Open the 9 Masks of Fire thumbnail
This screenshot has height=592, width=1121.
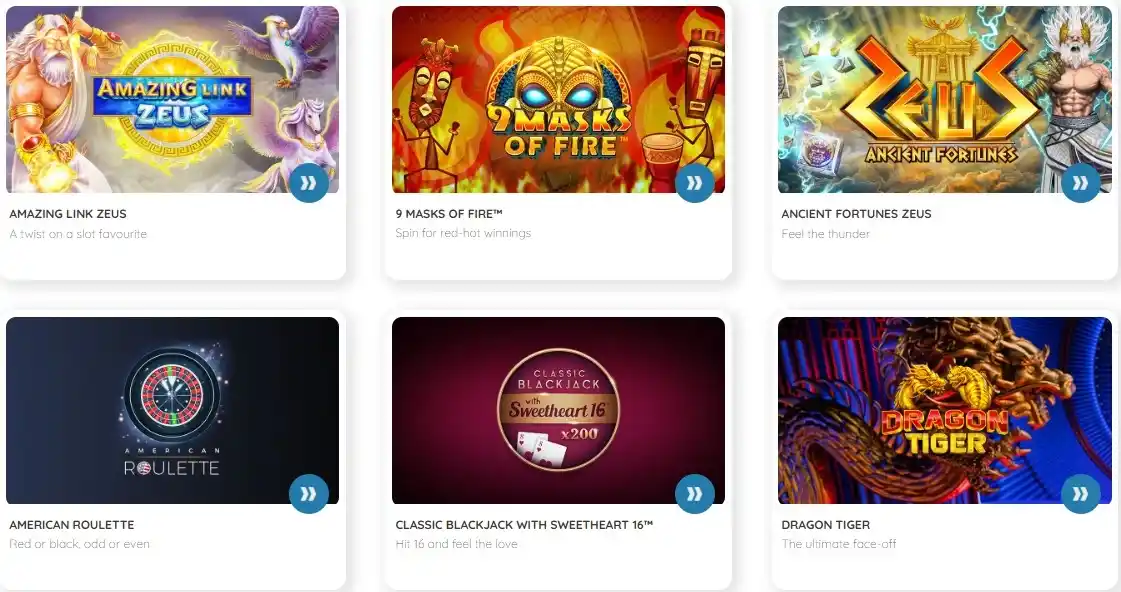tap(558, 99)
